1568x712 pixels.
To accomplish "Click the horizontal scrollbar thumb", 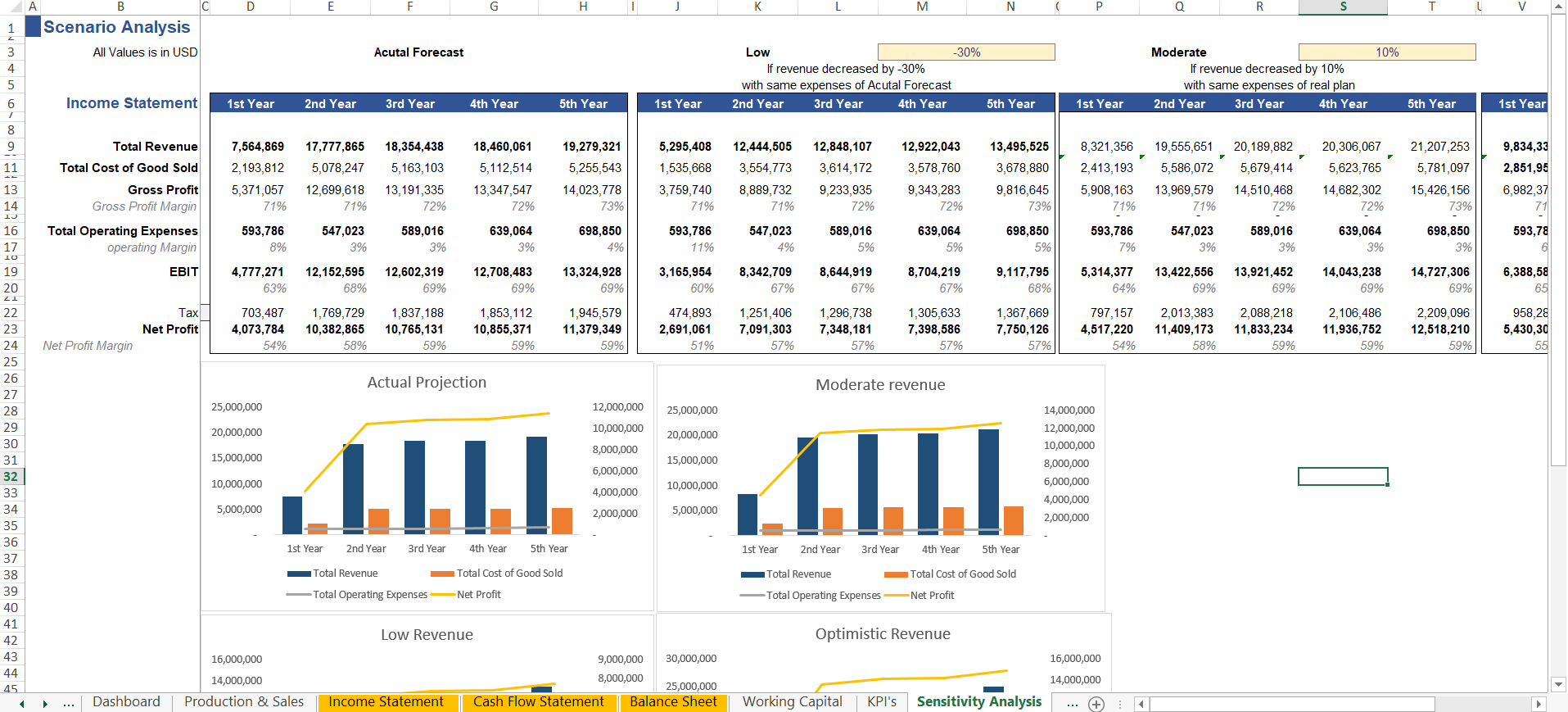I will pyautogui.click(x=1291, y=704).
